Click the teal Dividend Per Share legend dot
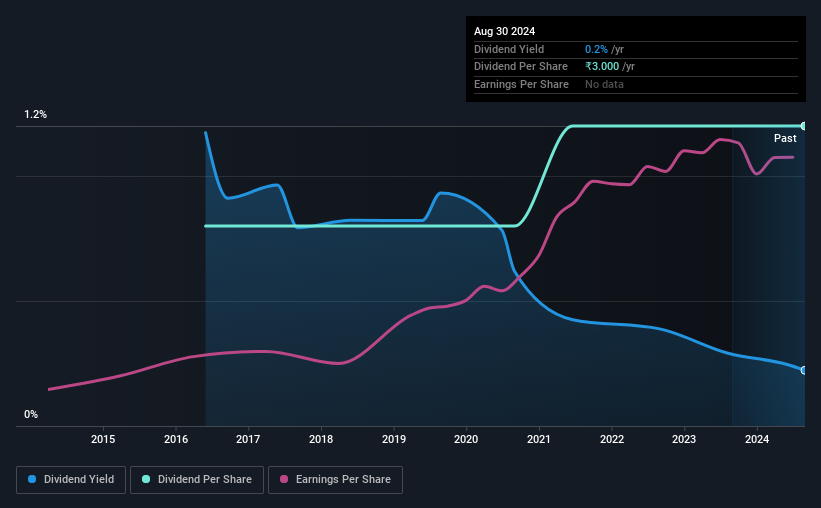The width and height of the screenshot is (821, 508). pyautogui.click(x=146, y=479)
